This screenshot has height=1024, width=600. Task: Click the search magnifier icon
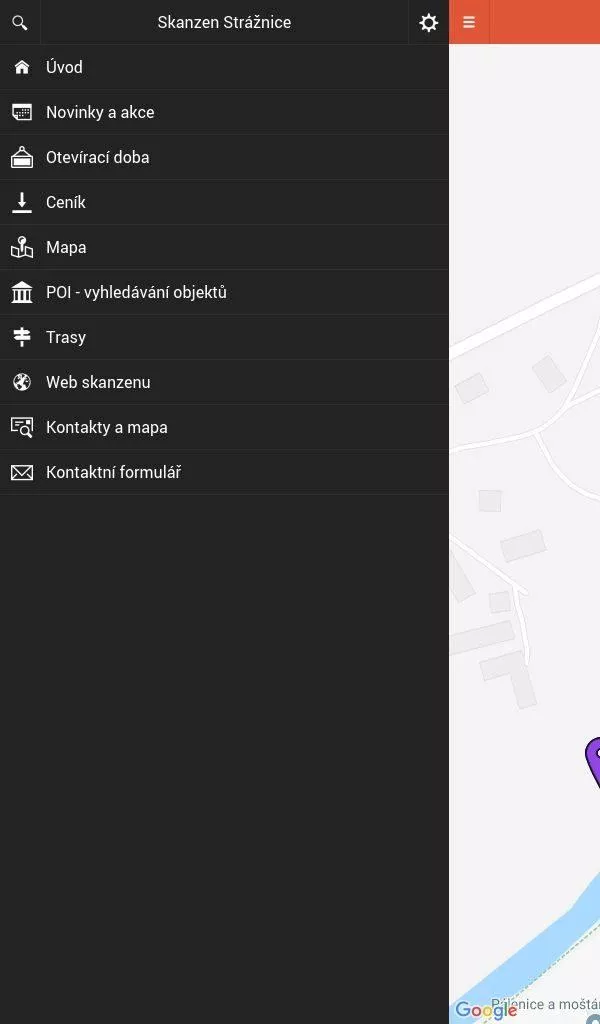pos(20,23)
